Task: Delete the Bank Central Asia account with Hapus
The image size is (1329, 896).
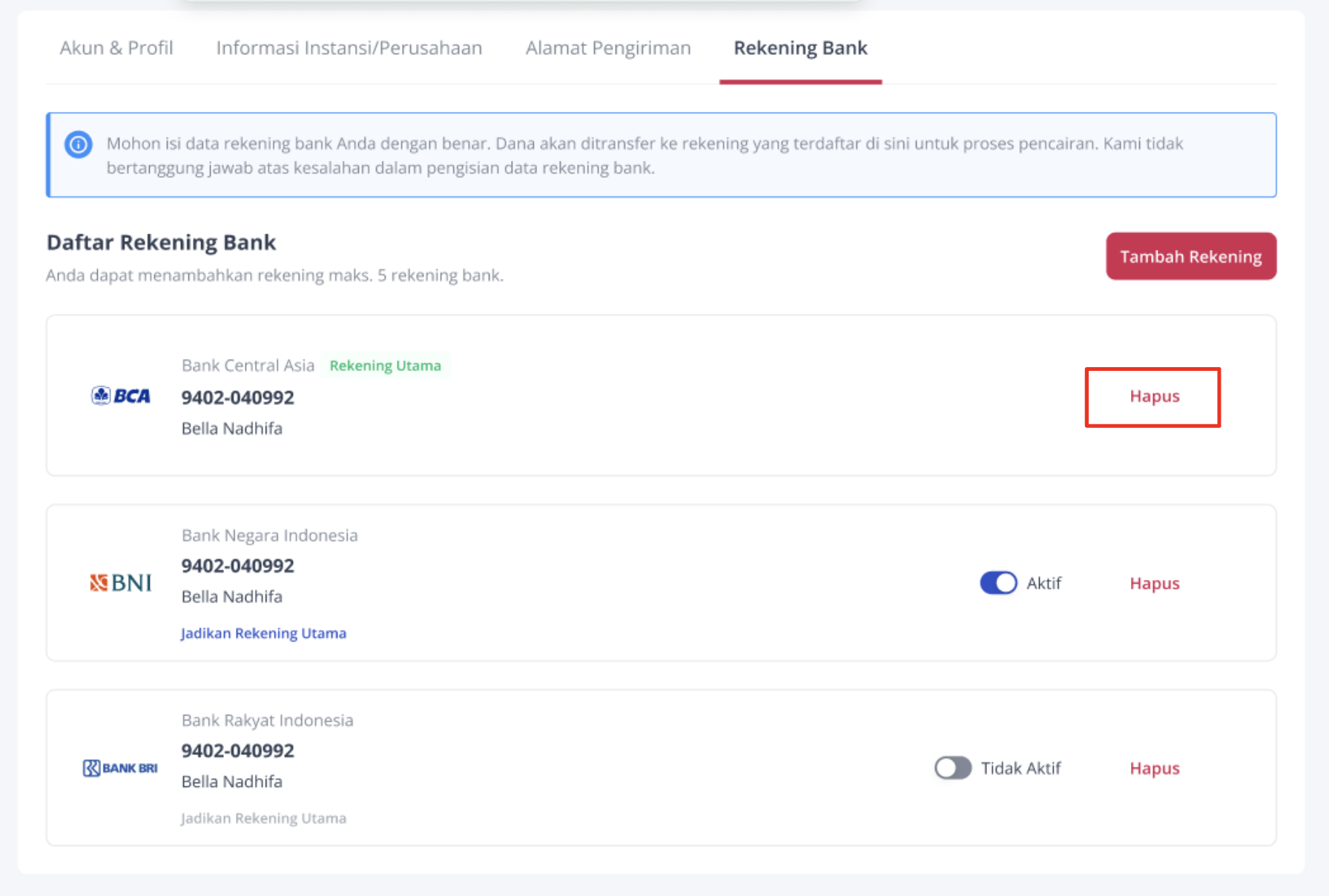Action: point(1154,396)
